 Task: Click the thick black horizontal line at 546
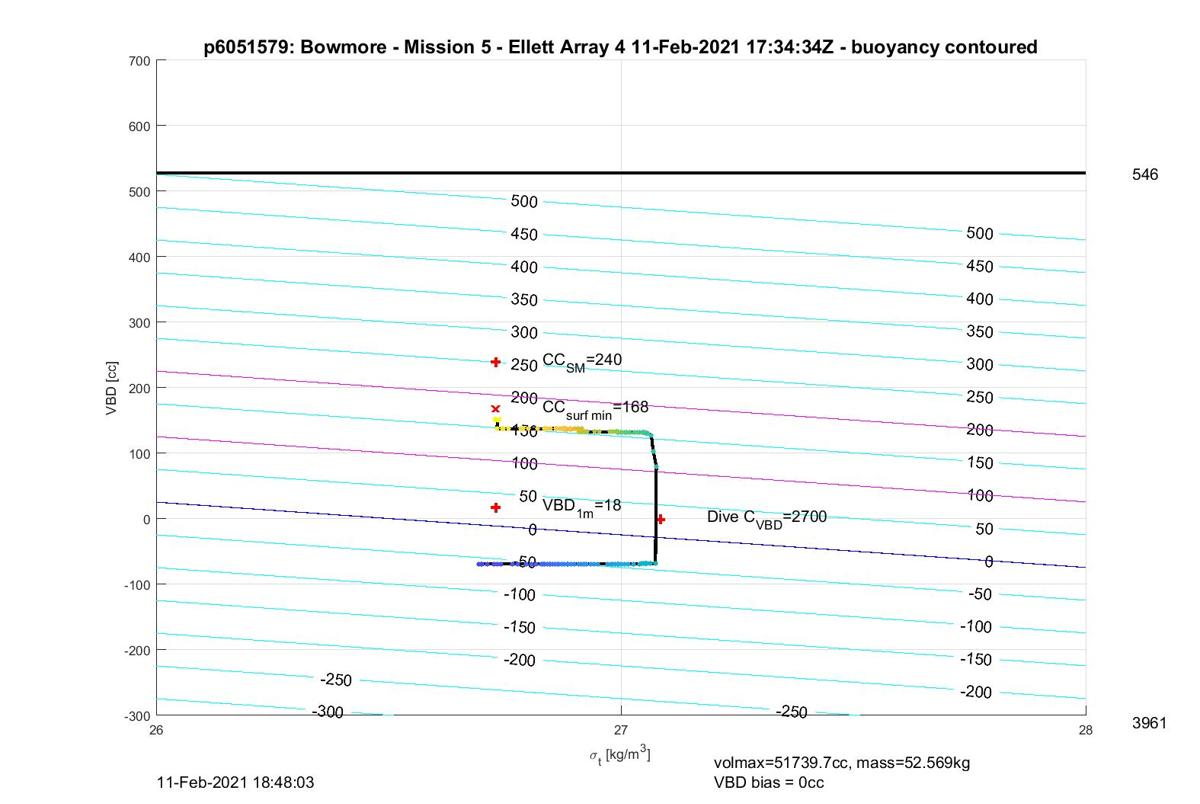[621, 173]
